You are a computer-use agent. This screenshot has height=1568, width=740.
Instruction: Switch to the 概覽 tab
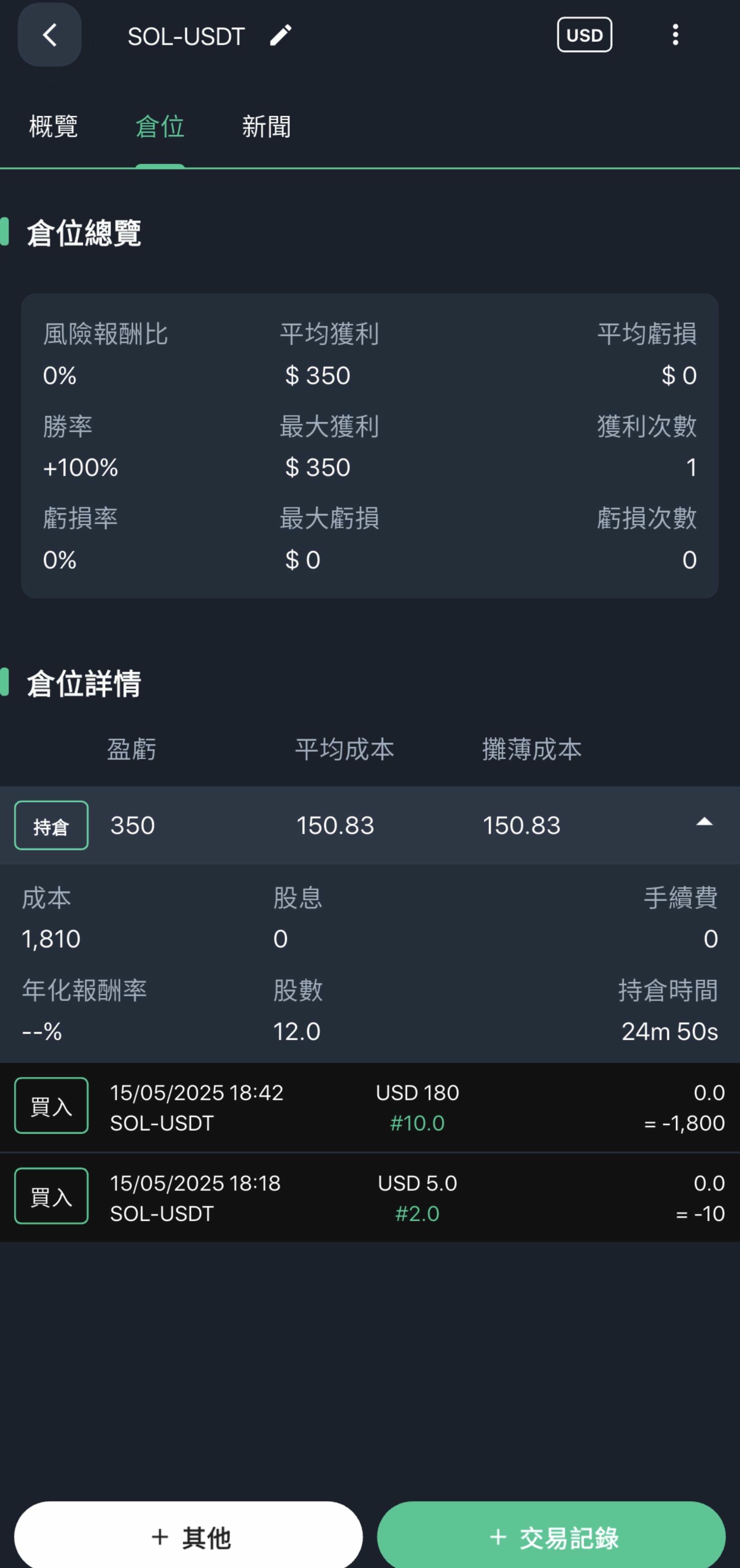[54, 127]
